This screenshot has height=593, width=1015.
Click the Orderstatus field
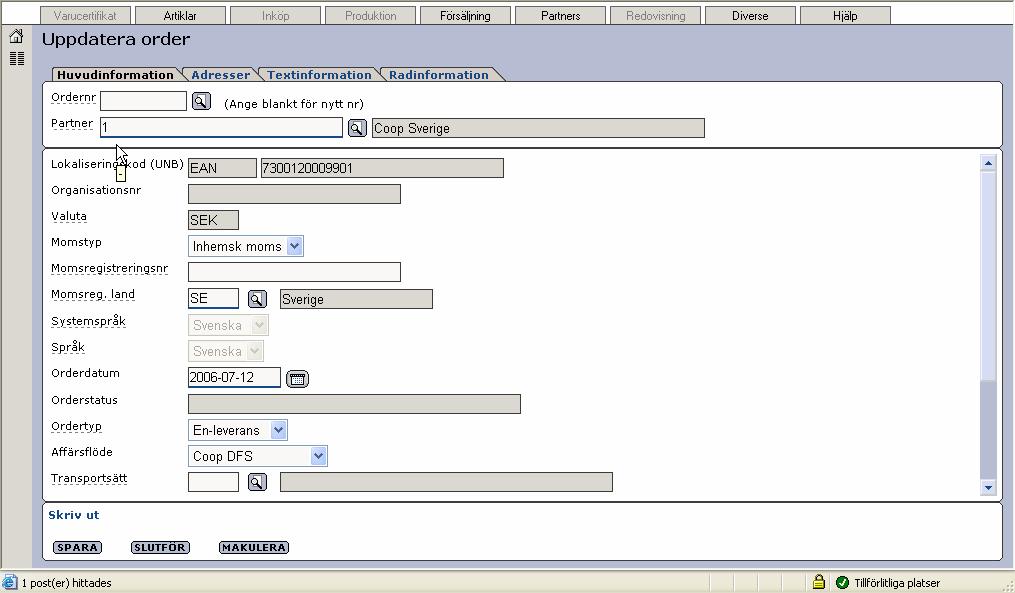354,404
